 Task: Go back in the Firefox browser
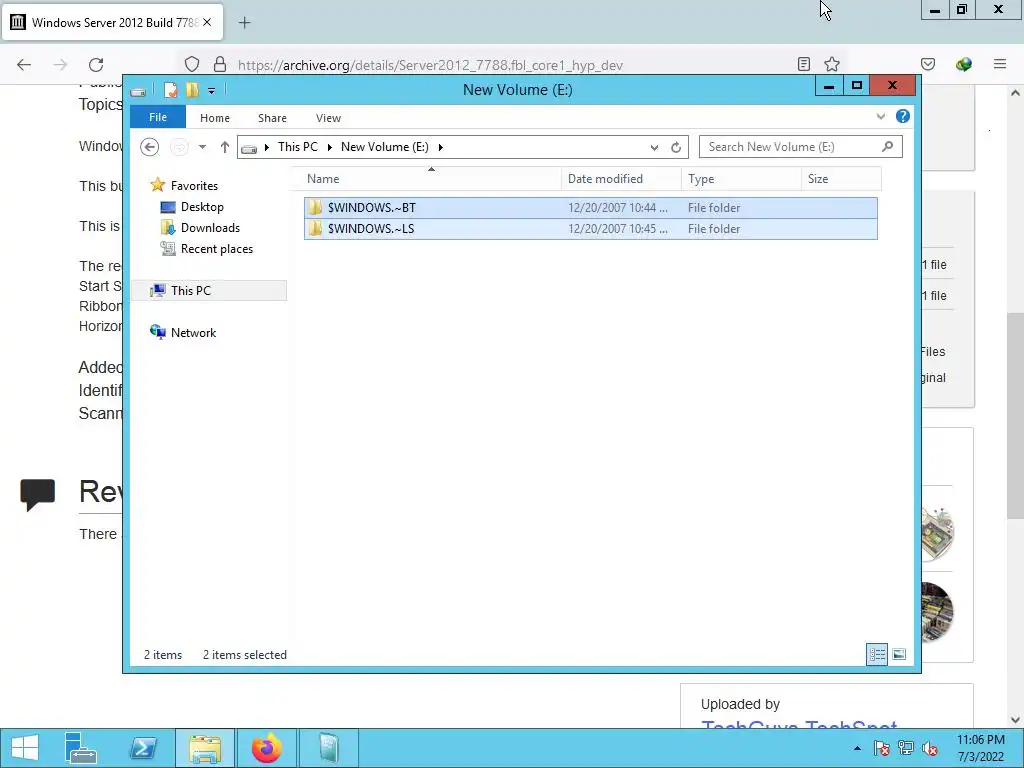[x=24, y=65]
